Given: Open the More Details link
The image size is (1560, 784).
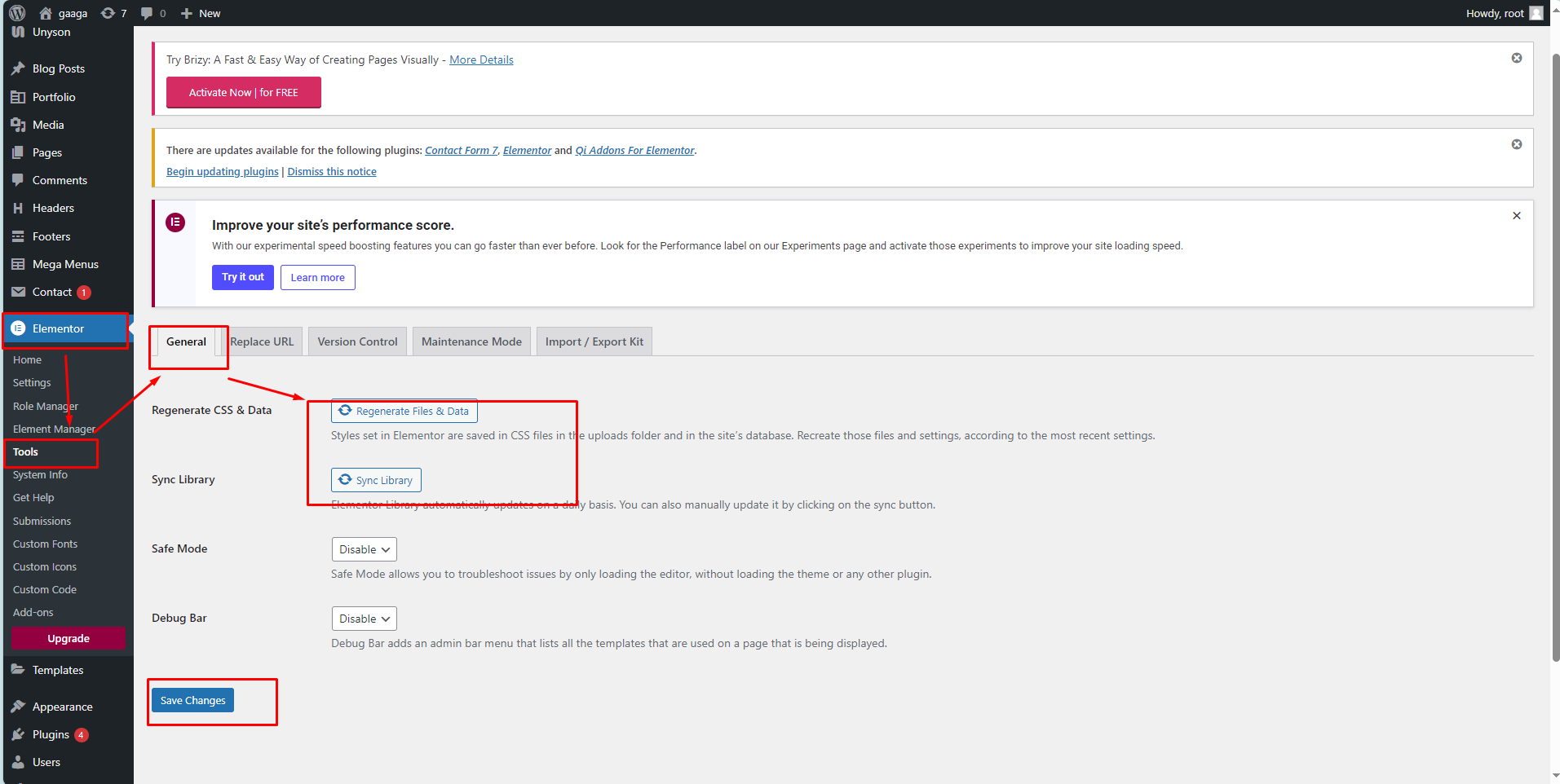Looking at the screenshot, I should (x=481, y=59).
